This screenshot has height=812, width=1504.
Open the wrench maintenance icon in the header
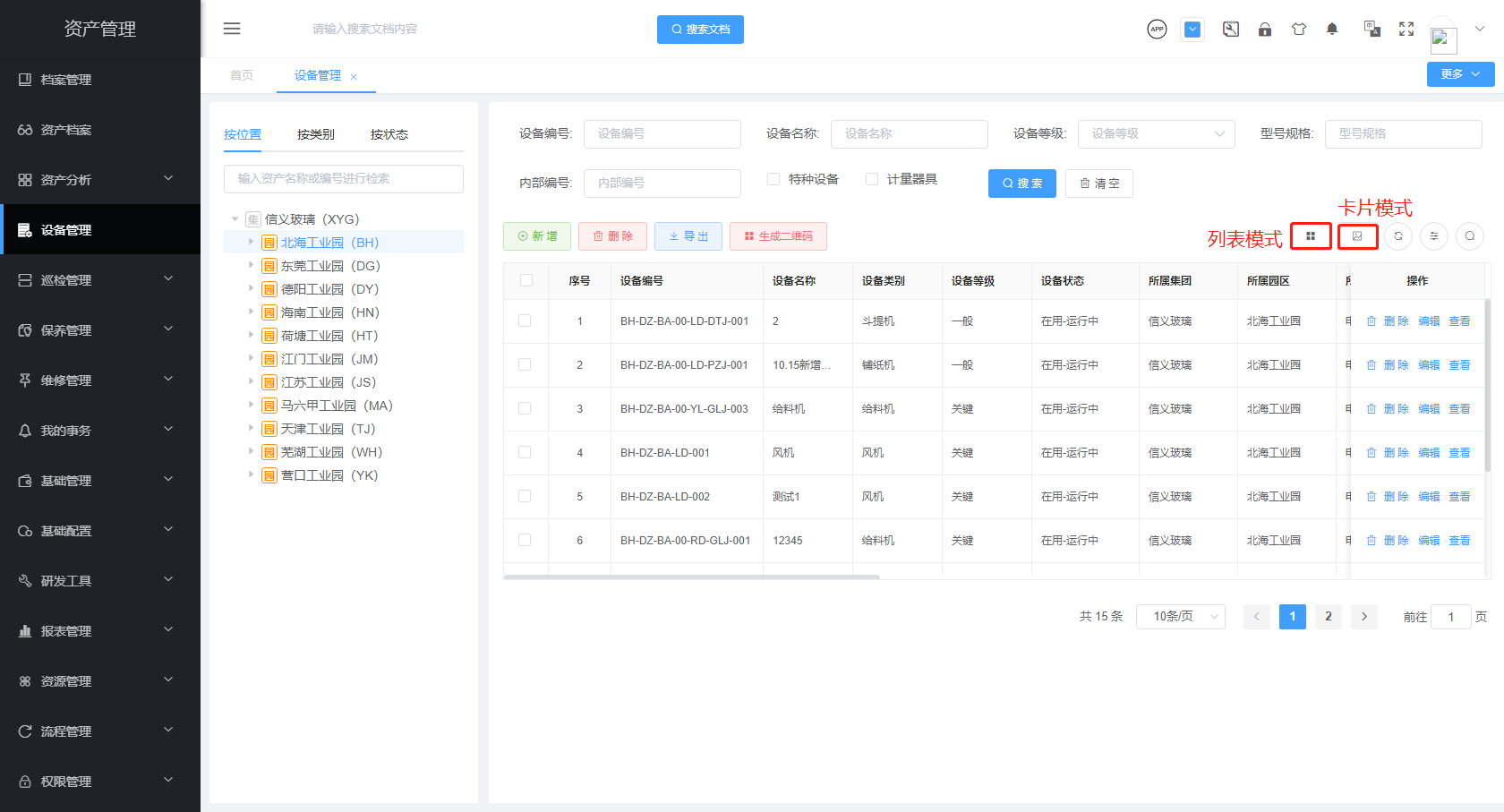tap(1231, 30)
